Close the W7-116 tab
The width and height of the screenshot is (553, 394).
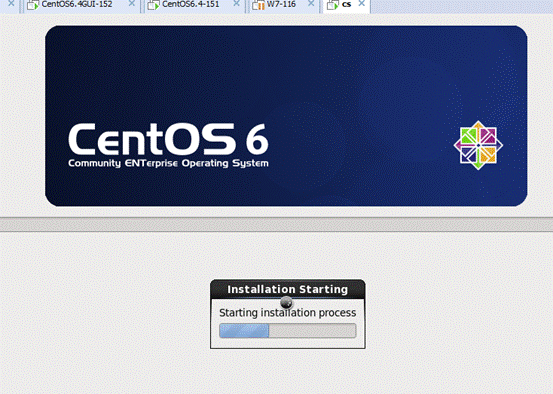311,4
